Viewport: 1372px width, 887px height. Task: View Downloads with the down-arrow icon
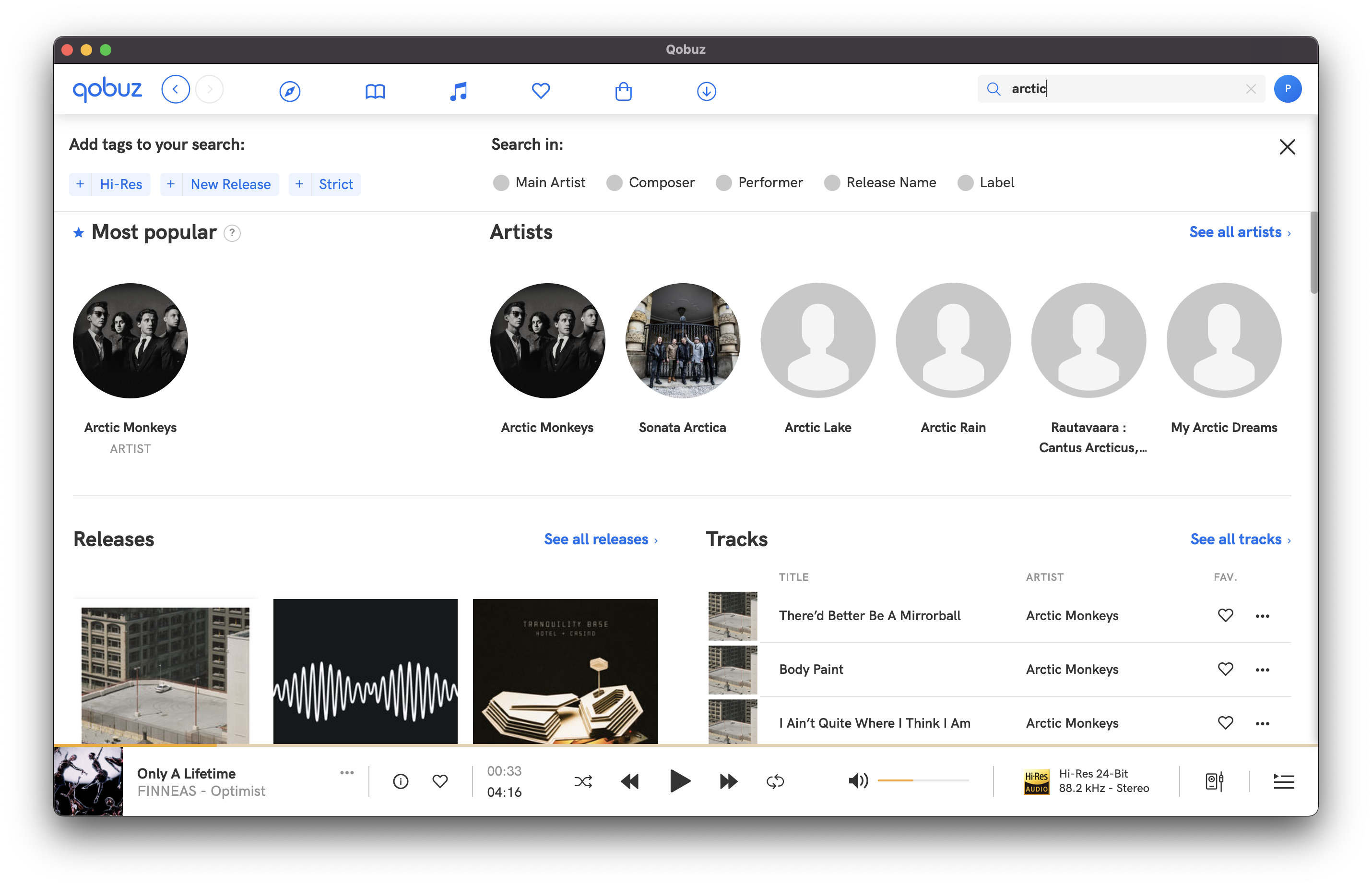click(x=706, y=90)
